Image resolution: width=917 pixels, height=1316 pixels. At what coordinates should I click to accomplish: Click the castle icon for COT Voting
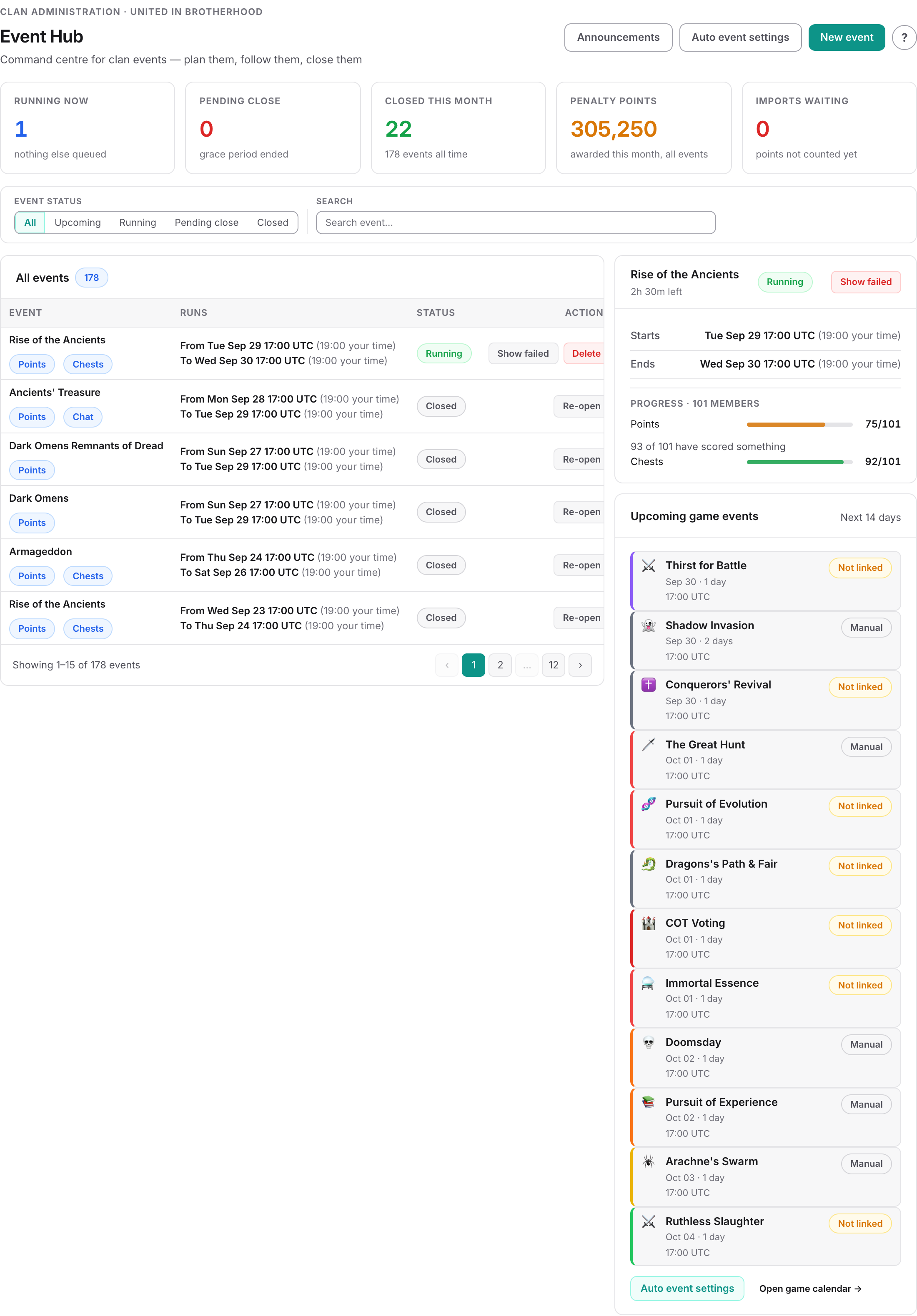point(648,923)
